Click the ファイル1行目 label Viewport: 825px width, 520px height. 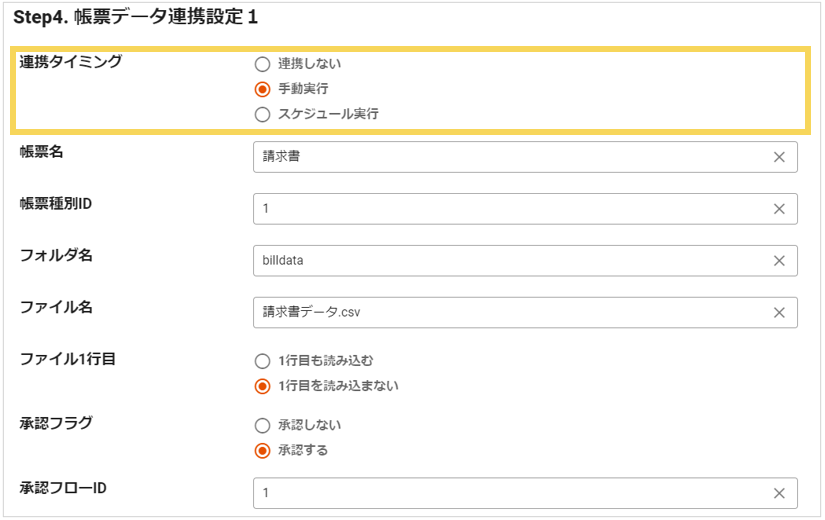click(x=68, y=359)
